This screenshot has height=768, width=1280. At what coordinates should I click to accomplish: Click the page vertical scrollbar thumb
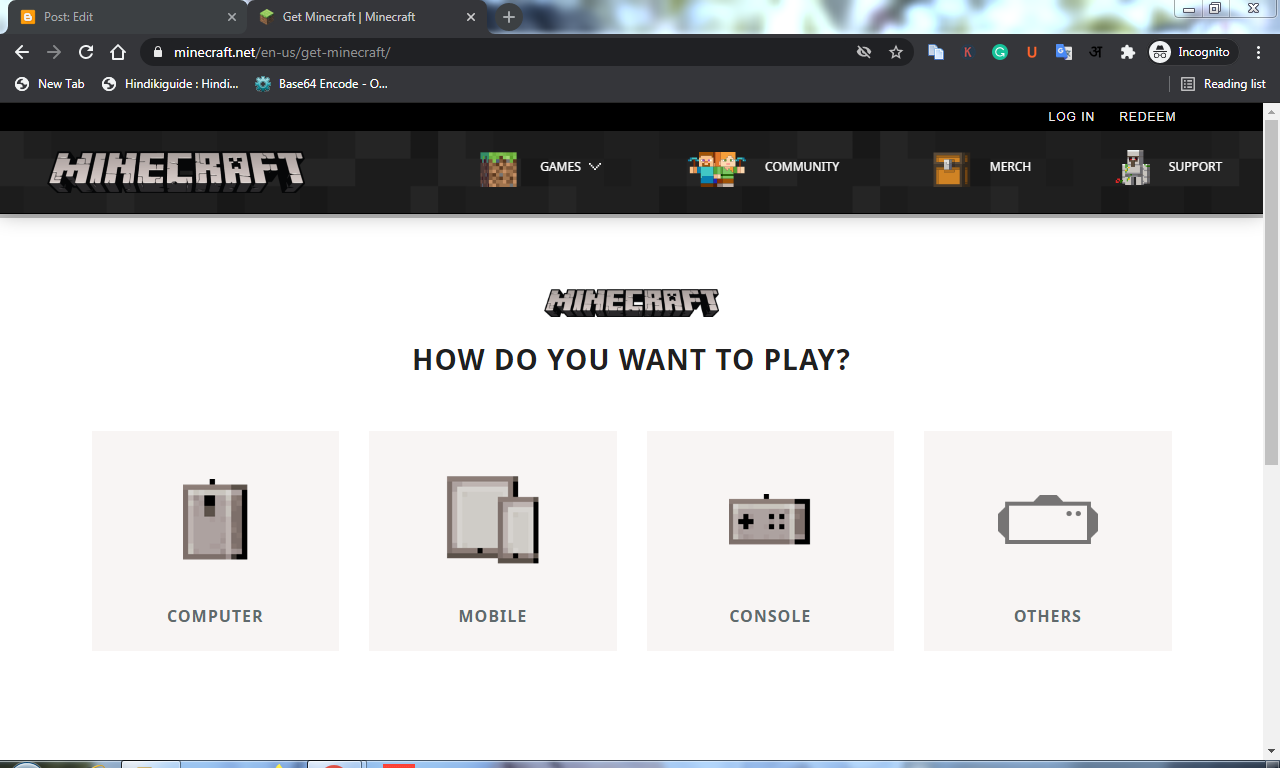point(1271,291)
